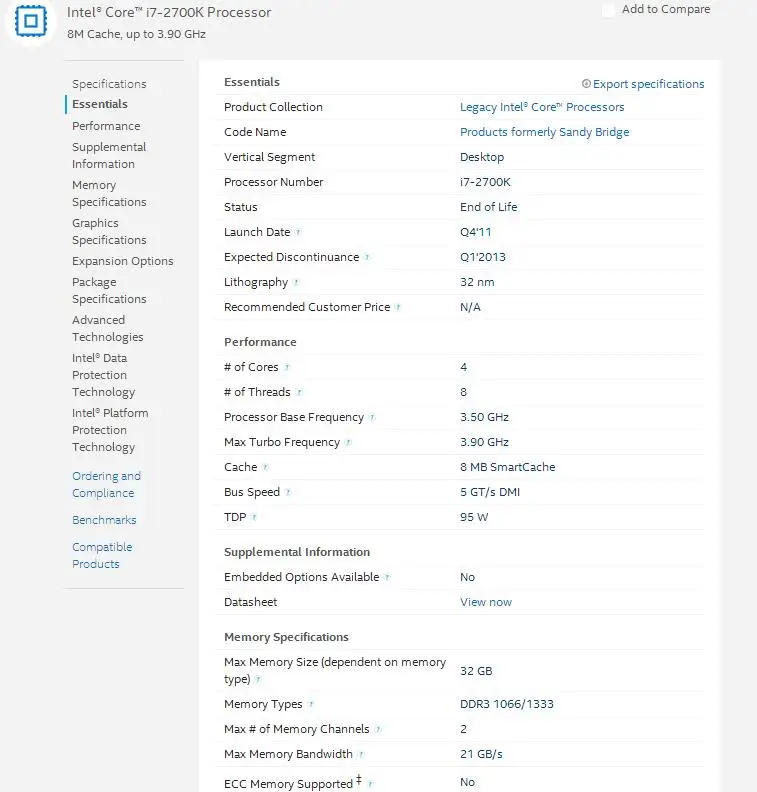Jump to the Performance sidebar section
This screenshot has width=757, height=792.
[106, 126]
